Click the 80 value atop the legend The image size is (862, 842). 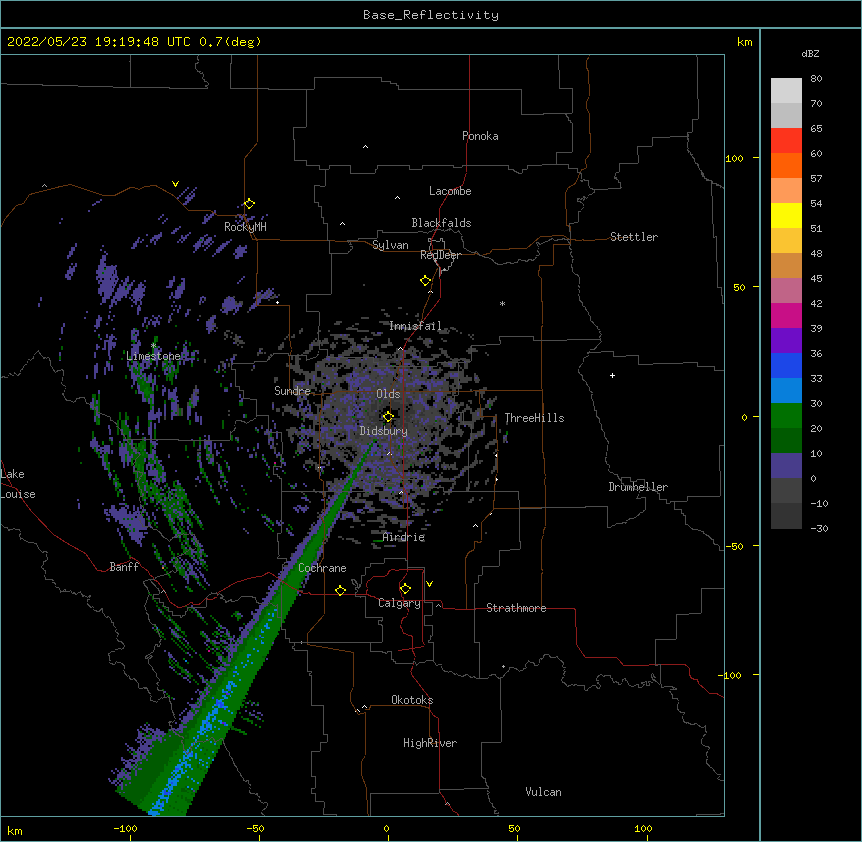[x=816, y=79]
